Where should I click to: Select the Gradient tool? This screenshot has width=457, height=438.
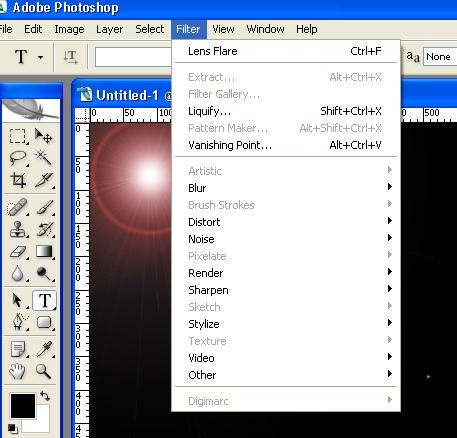[44, 252]
